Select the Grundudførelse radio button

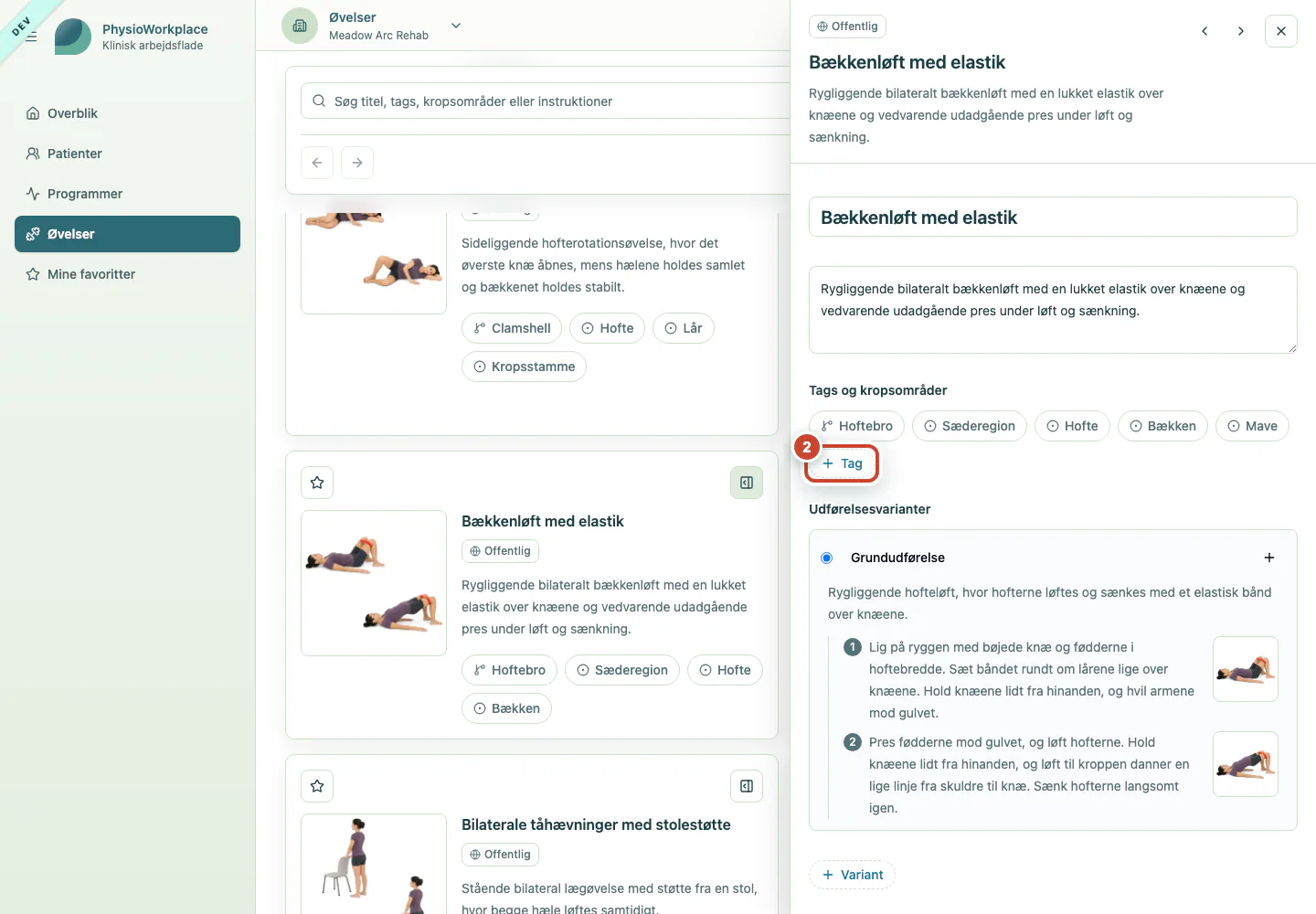point(827,558)
